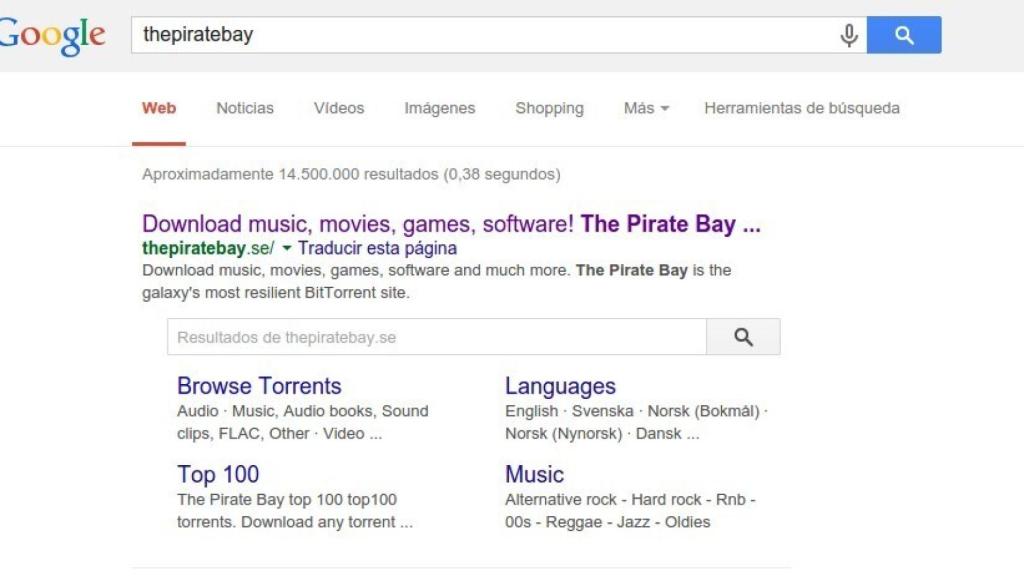Open the Music sitelink
This screenshot has height=576, width=1024.
coord(534,474)
